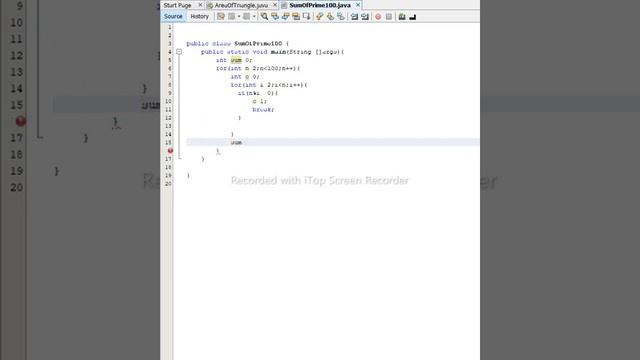Image resolution: width=640 pixels, height=360 pixels.
Task: Click the Back navigation icon
Action: pos(231,16)
